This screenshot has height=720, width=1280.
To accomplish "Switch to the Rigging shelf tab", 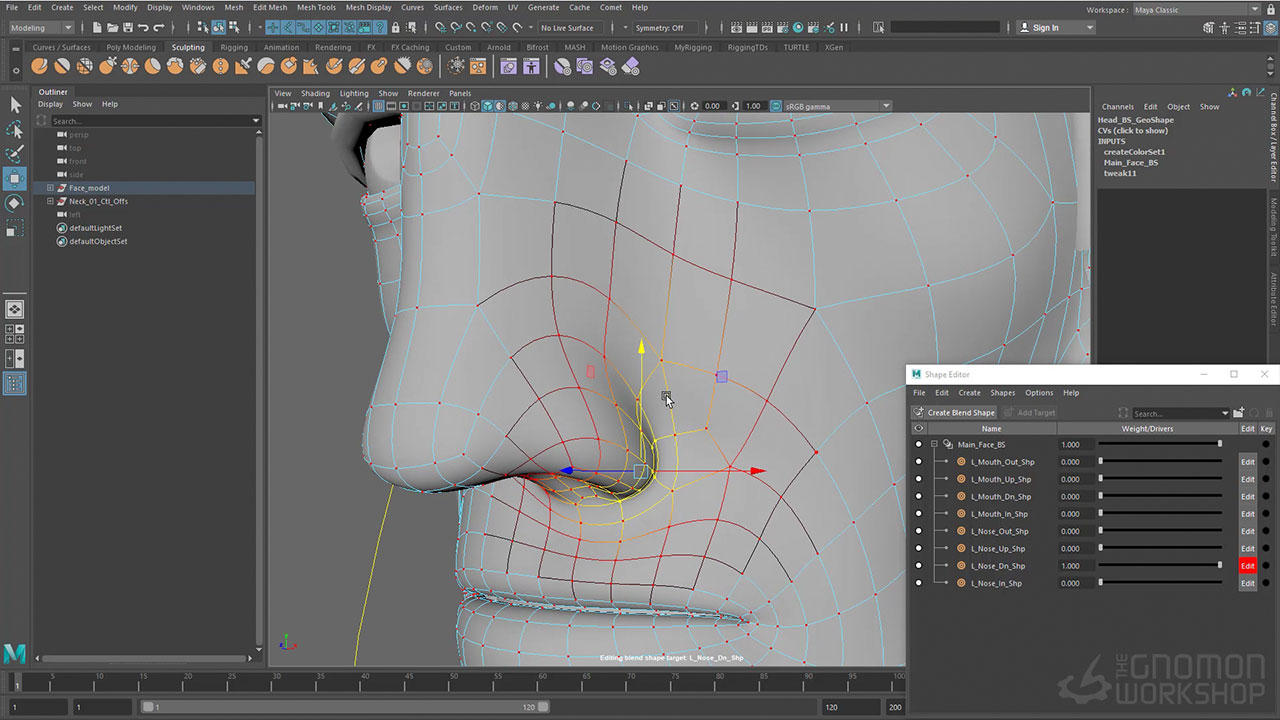I will click(x=234, y=47).
